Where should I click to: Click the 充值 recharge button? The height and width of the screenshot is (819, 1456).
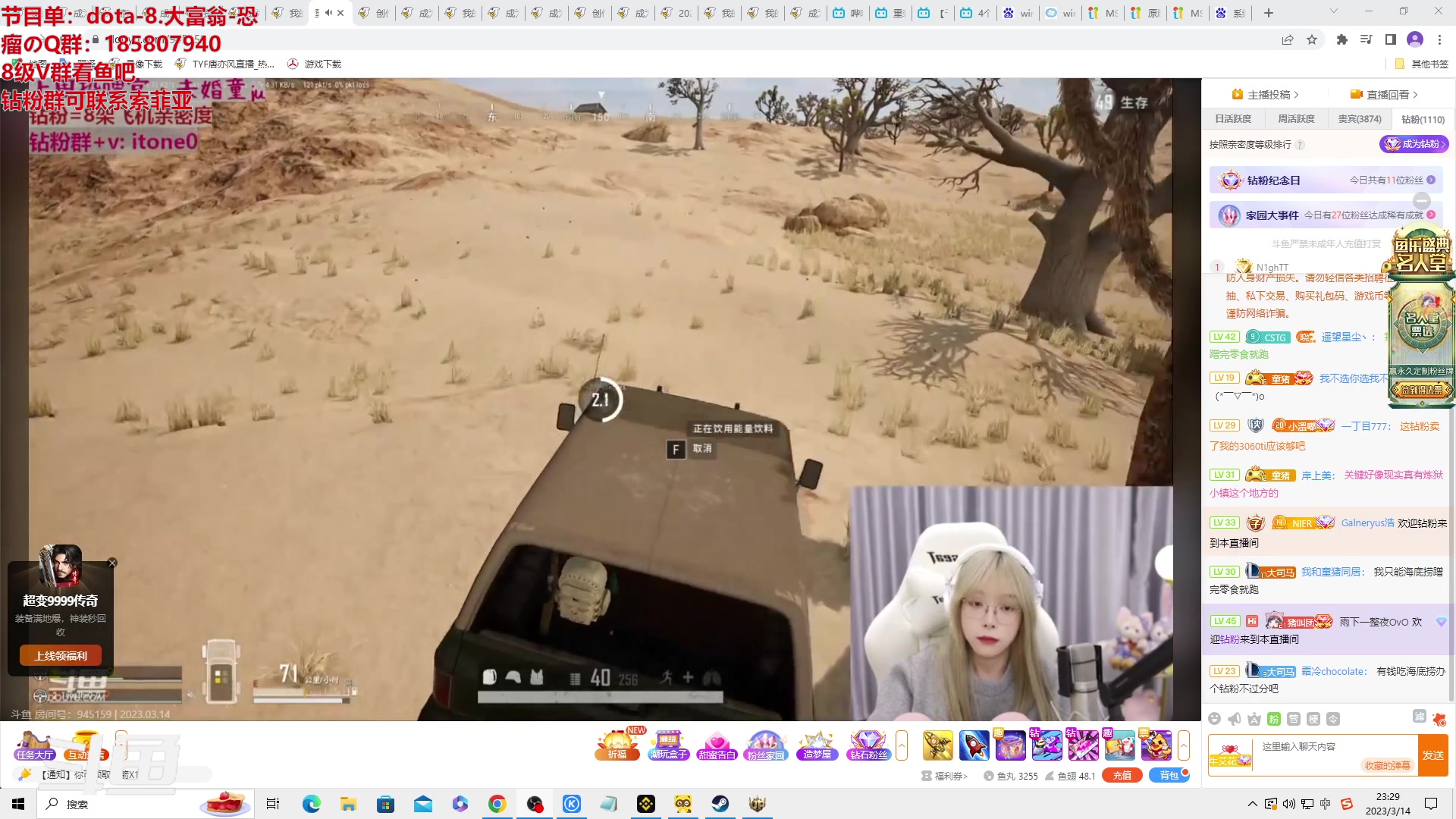(1122, 776)
